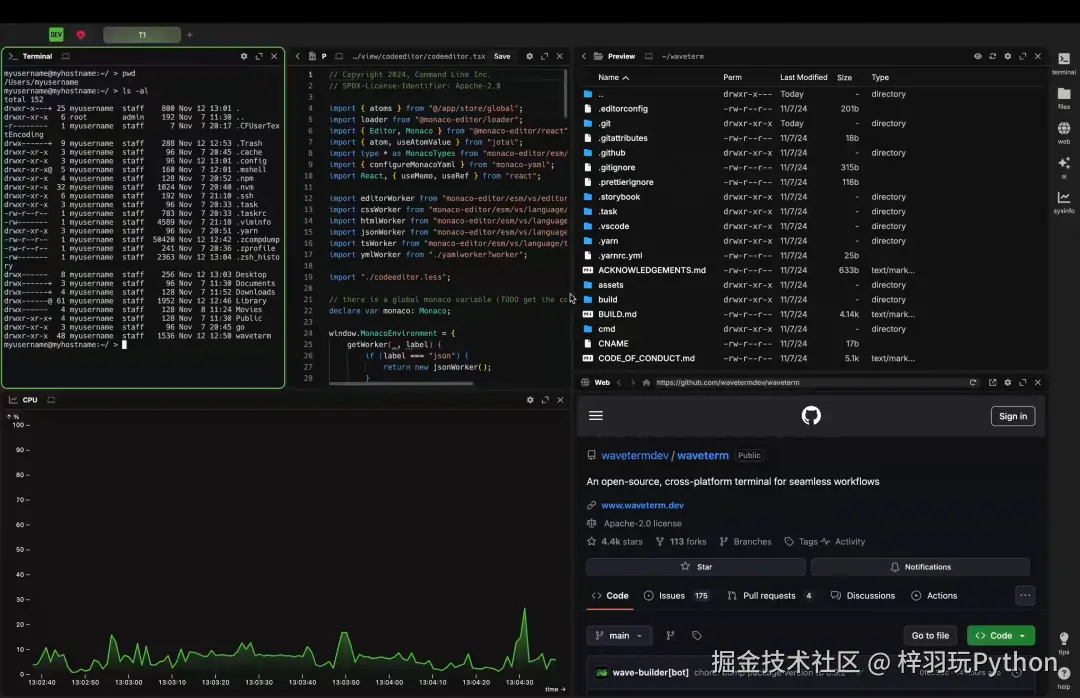The width and height of the screenshot is (1080, 698).
Task: View the 113 forks link
Action: 681,542
